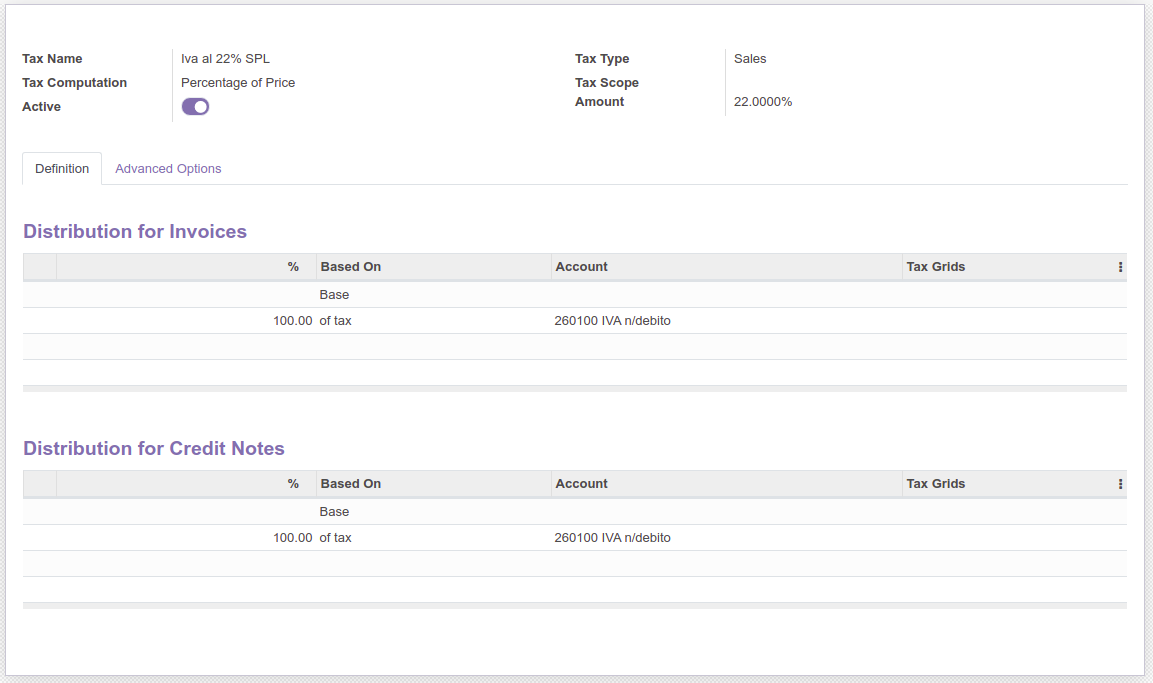Click the Distribution for Invoices heading

click(x=135, y=232)
